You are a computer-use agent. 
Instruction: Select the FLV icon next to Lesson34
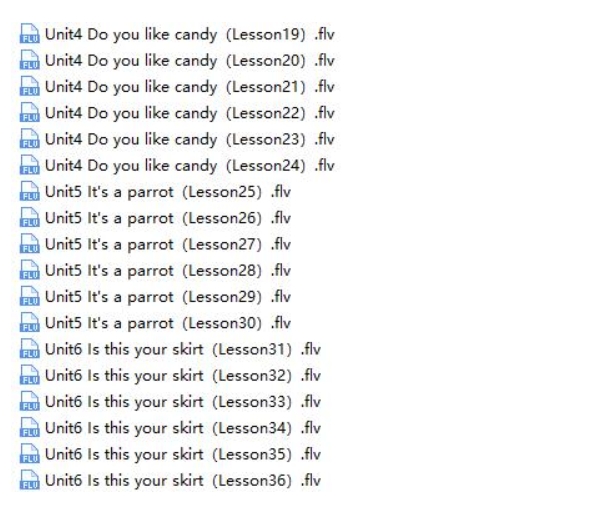tap(27, 426)
